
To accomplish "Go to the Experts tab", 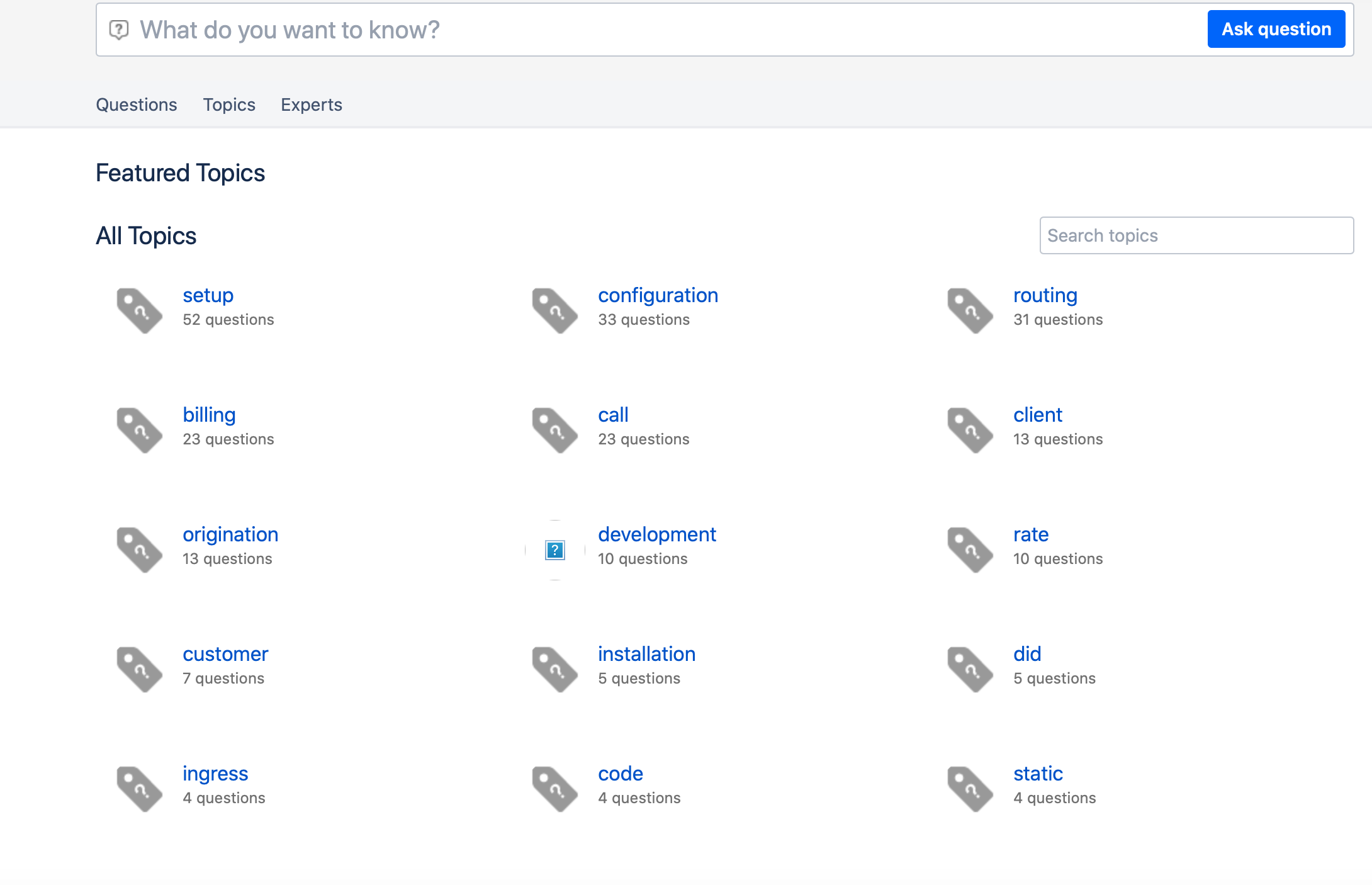I will (312, 104).
